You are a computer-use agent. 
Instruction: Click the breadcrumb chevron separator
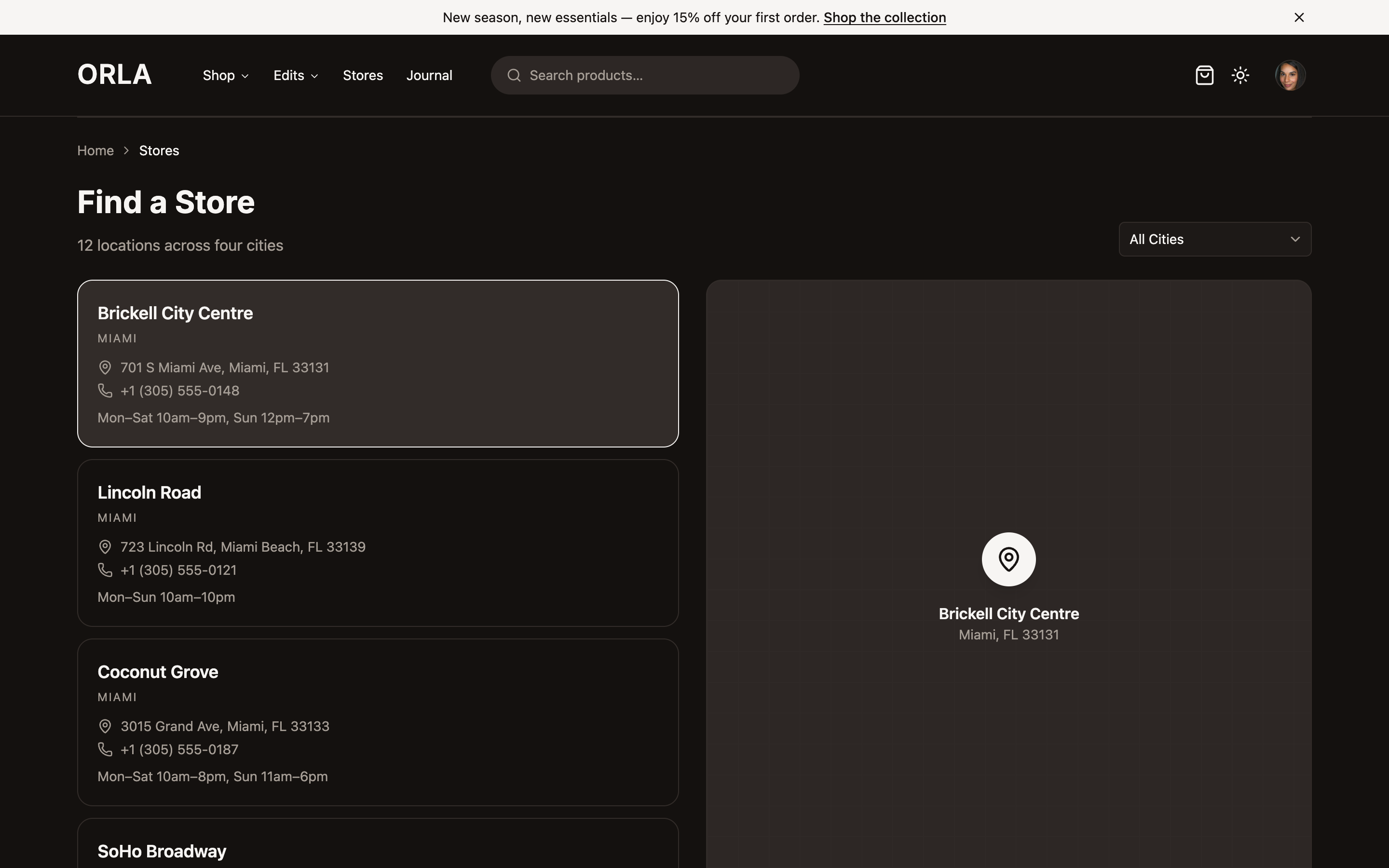click(126, 150)
